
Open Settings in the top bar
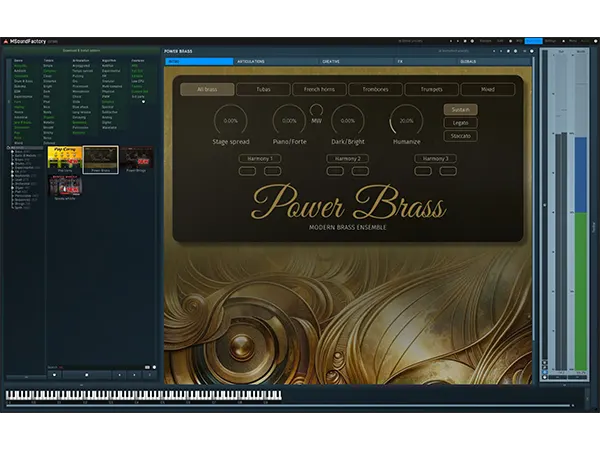point(550,41)
